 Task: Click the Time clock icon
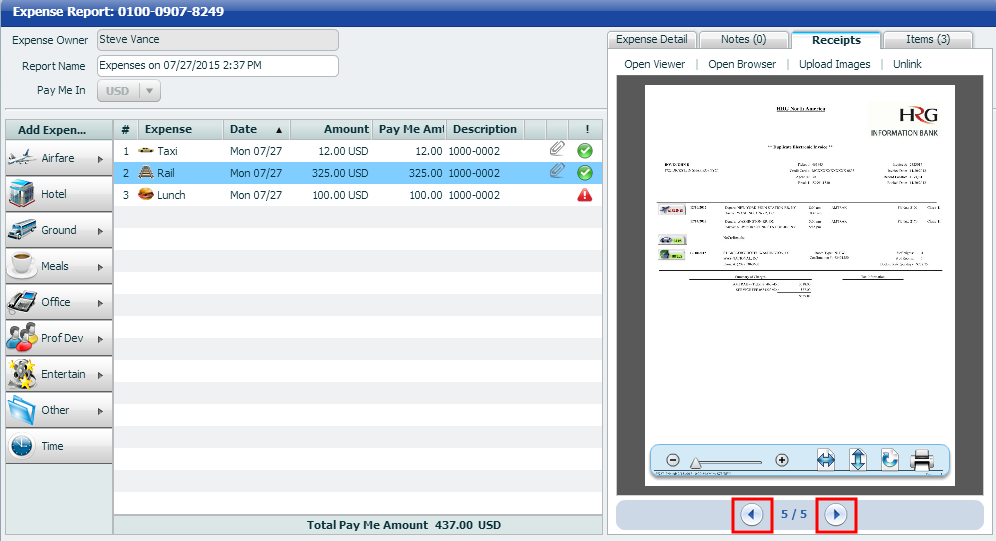[x=22, y=446]
